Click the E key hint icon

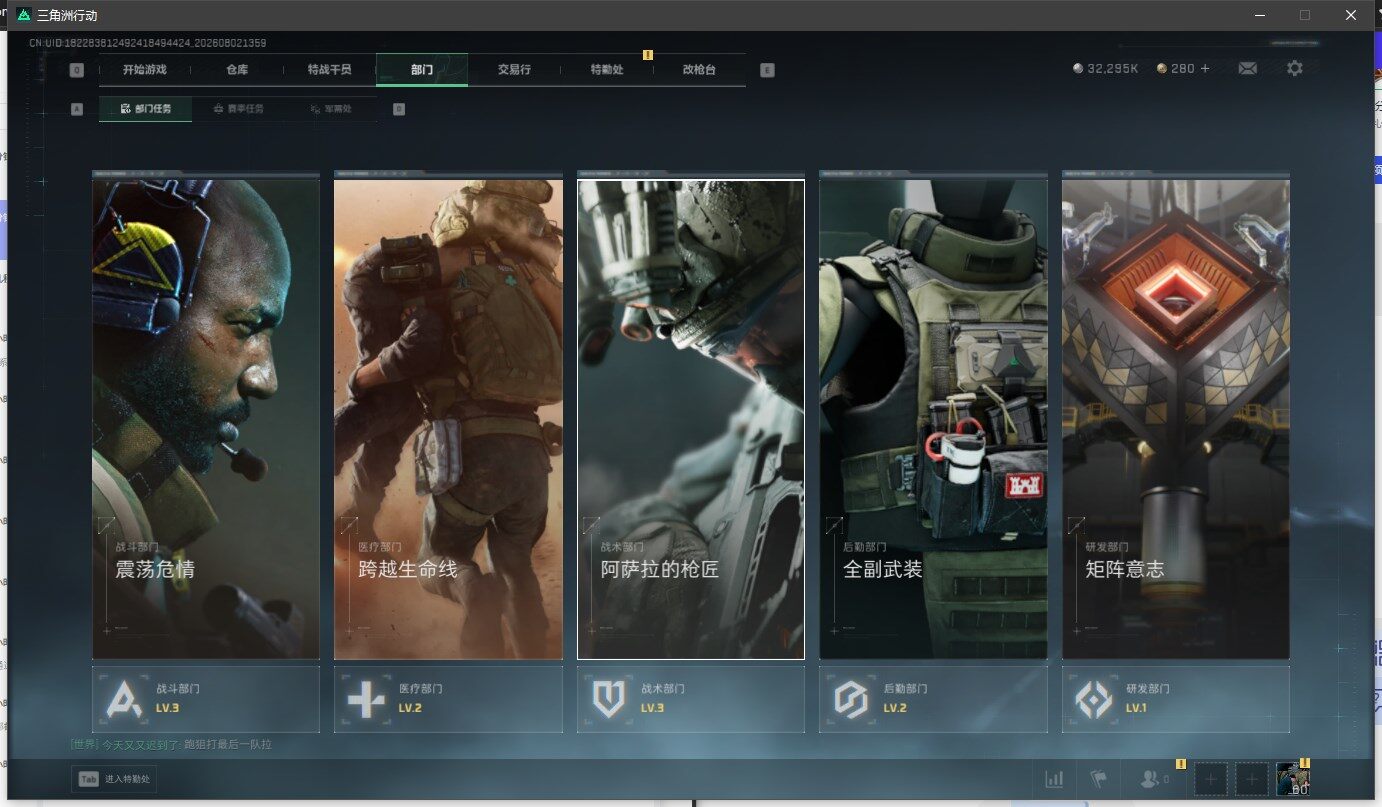(767, 70)
